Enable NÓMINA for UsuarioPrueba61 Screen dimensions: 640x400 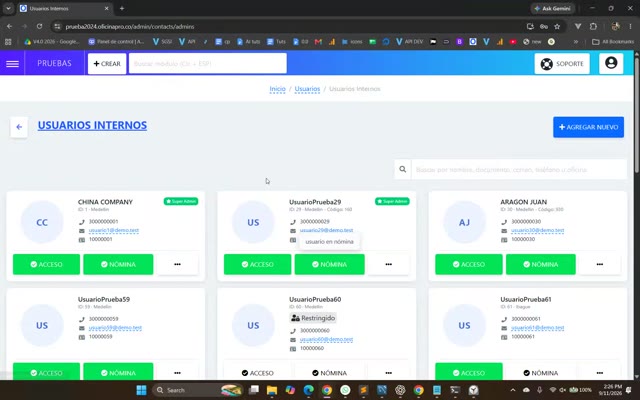(541, 372)
